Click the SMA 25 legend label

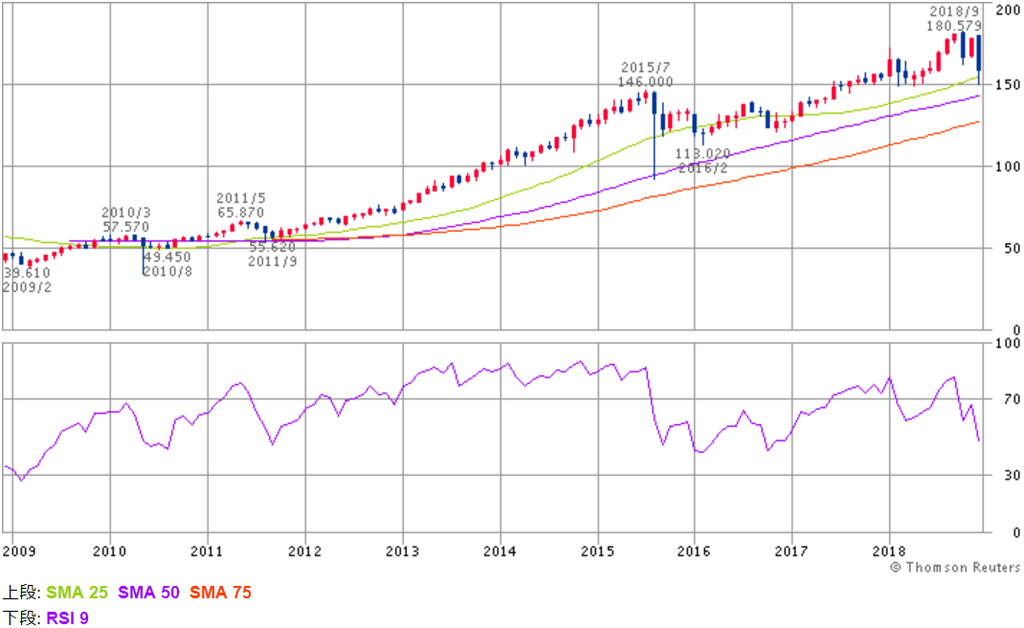pyautogui.click(x=76, y=593)
